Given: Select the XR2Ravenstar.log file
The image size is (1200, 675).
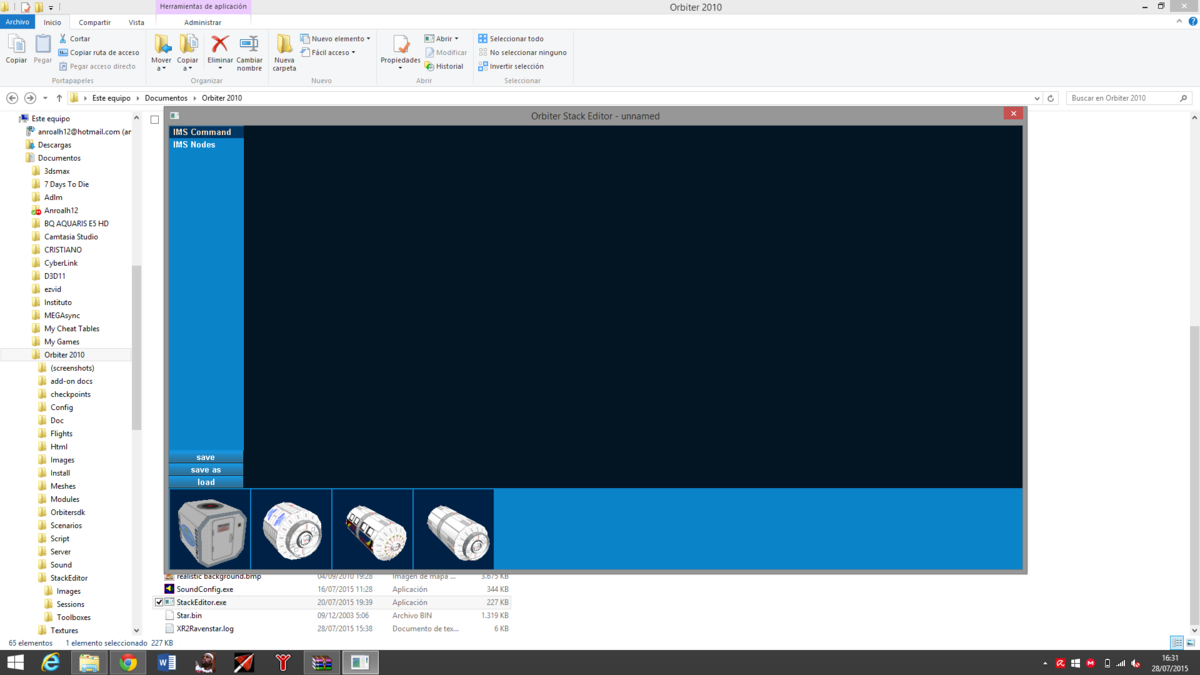Looking at the screenshot, I should [x=205, y=629].
